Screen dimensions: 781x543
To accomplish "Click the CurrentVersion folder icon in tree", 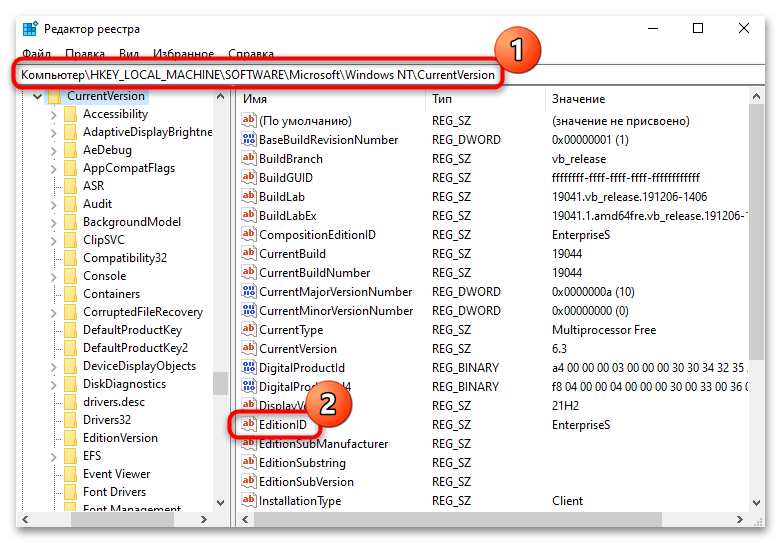I will tap(54, 96).
